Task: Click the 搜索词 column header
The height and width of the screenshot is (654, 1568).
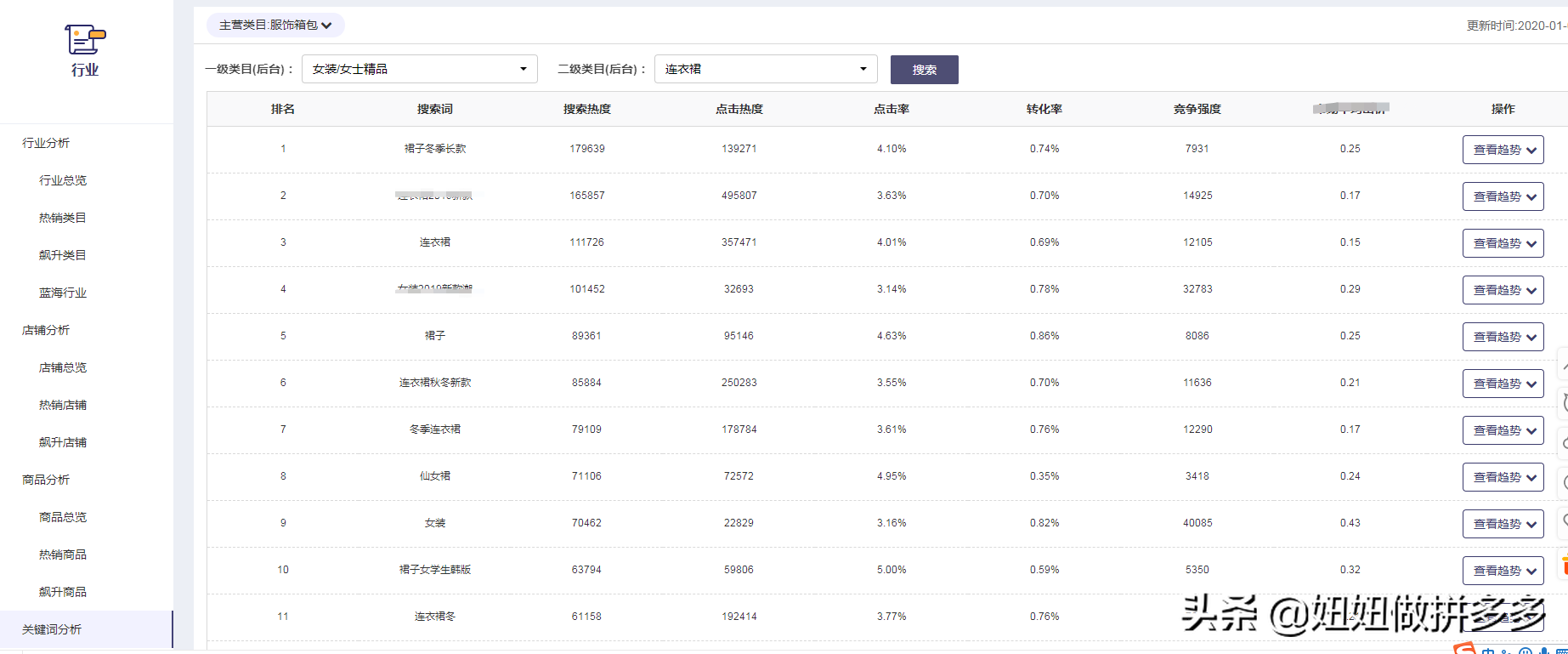Action: (x=435, y=109)
